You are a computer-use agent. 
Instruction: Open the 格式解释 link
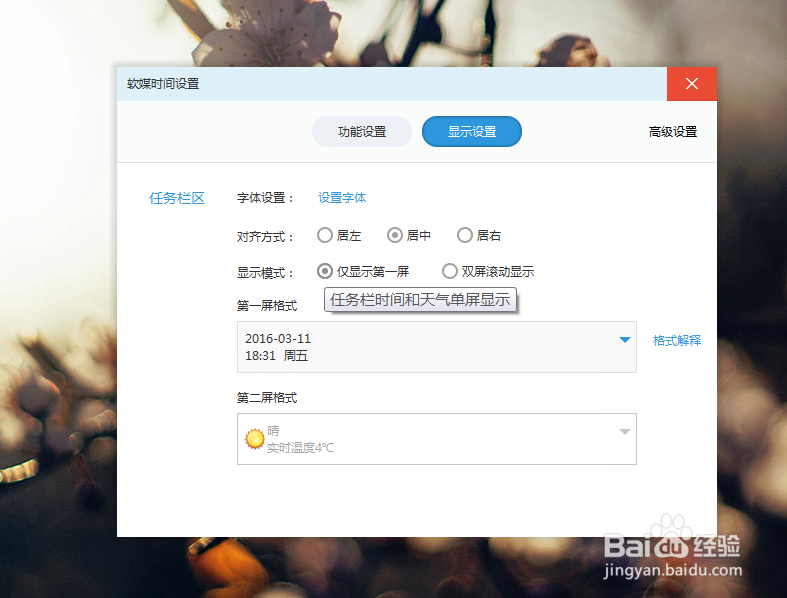pyautogui.click(x=677, y=340)
